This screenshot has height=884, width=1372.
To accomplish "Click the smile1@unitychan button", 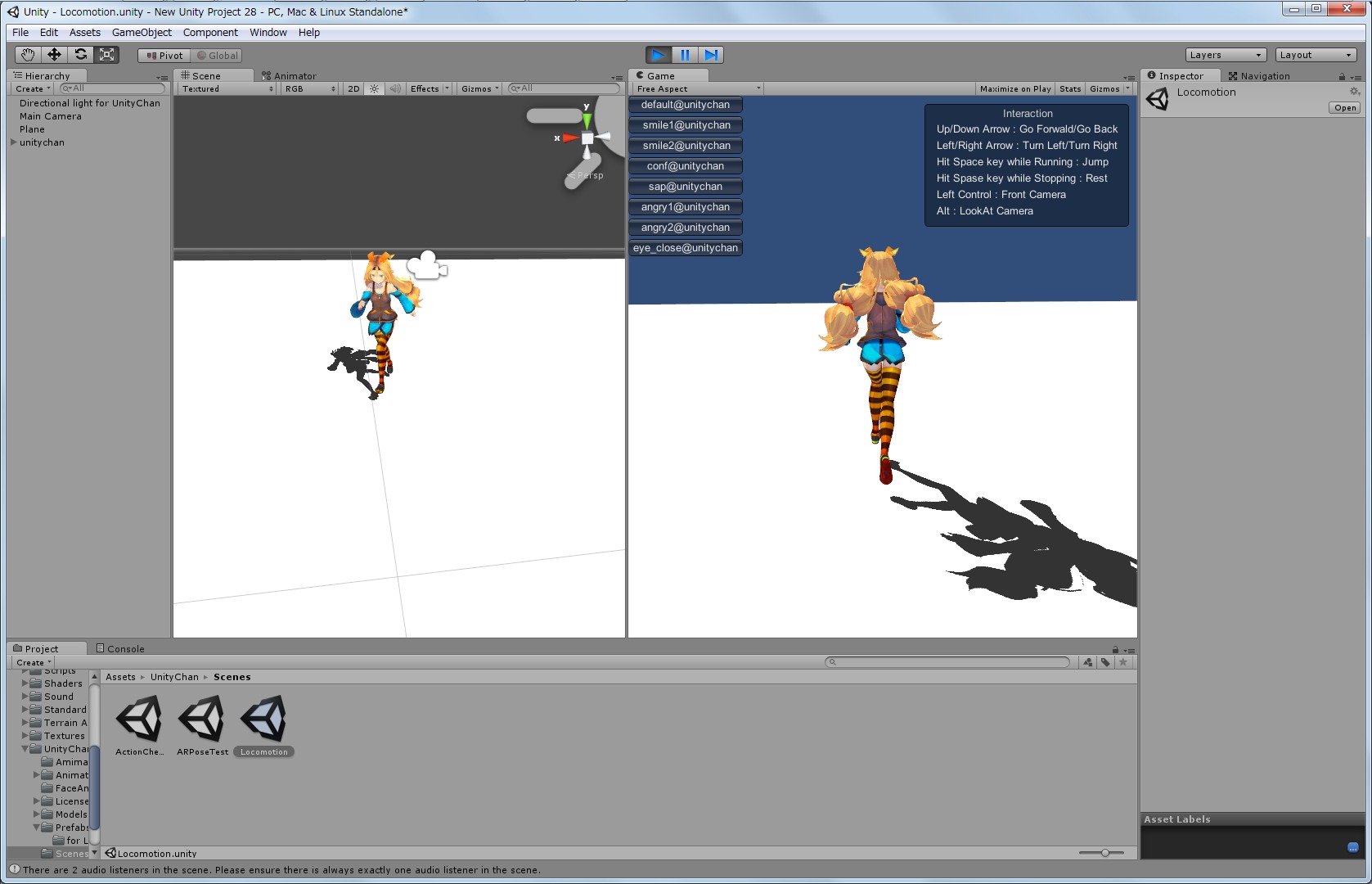I will [x=686, y=125].
